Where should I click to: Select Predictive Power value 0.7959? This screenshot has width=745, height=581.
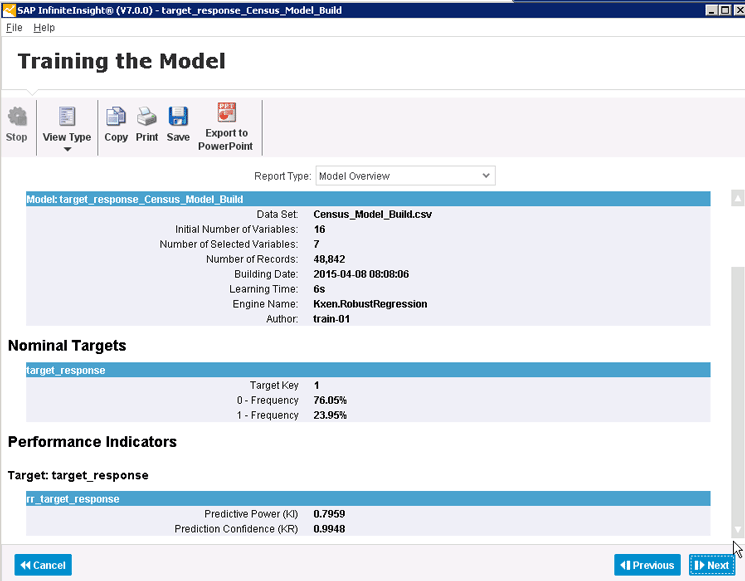pos(329,514)
